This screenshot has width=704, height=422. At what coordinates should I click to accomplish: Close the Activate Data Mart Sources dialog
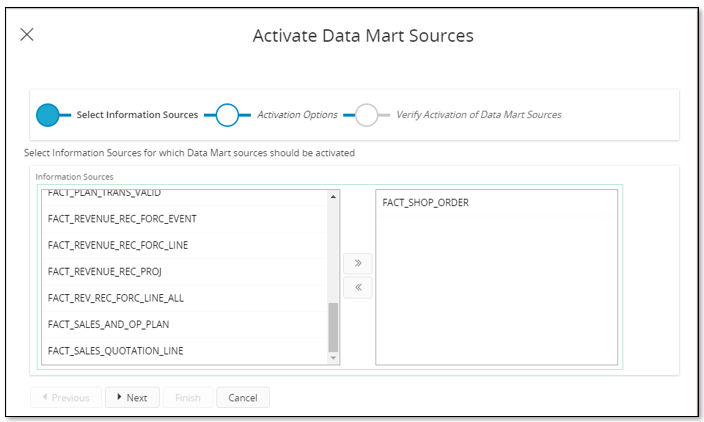(x=27, y=34)
